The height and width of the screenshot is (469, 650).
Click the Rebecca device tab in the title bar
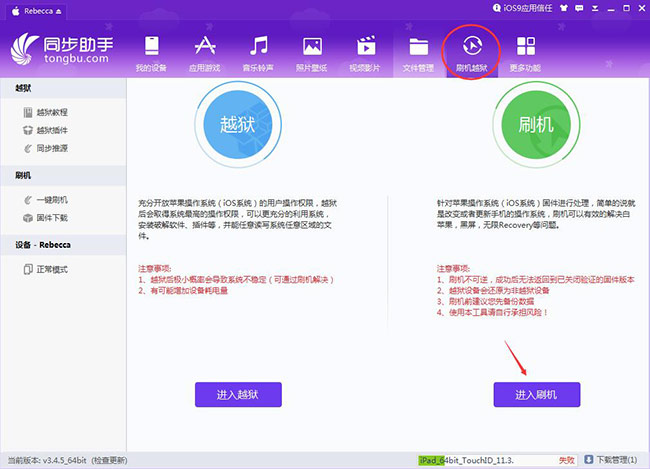point(36,11)
